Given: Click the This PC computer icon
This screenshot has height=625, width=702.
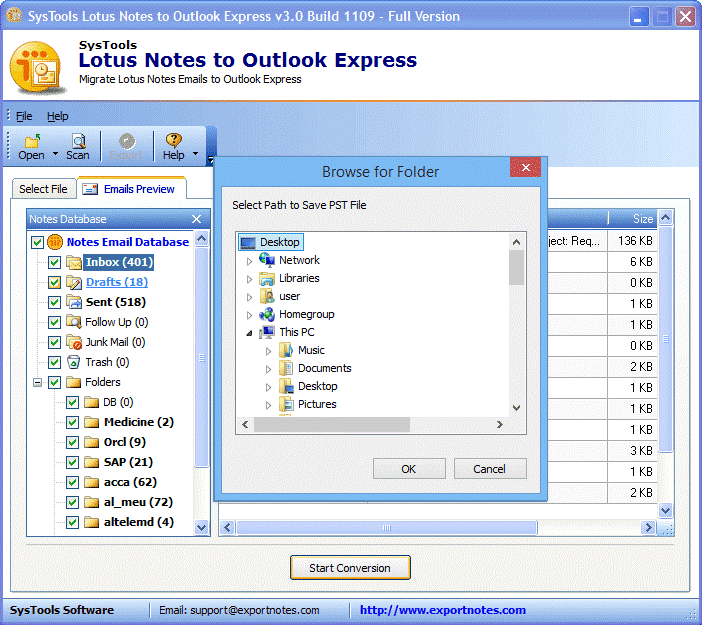Looking at the screenshot, I should coord(267,332).
